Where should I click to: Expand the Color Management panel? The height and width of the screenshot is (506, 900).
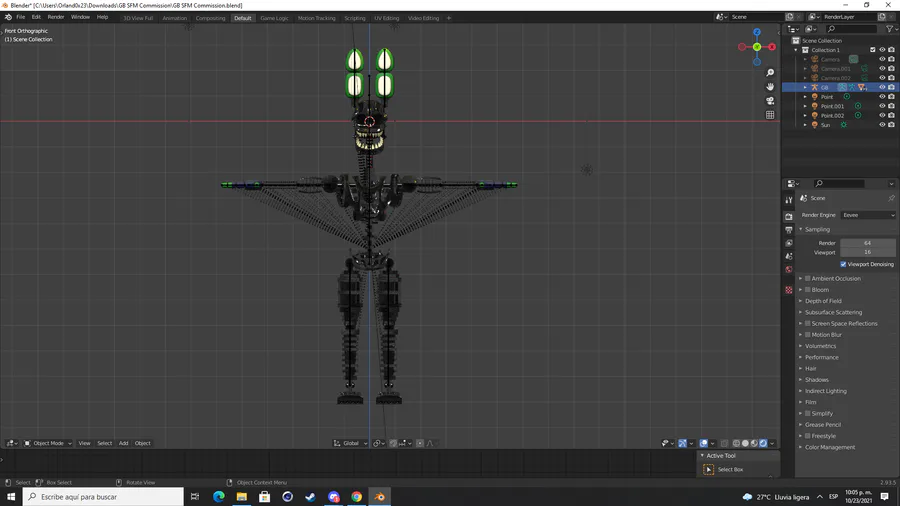pyautogui.click(x=801, y=447)
